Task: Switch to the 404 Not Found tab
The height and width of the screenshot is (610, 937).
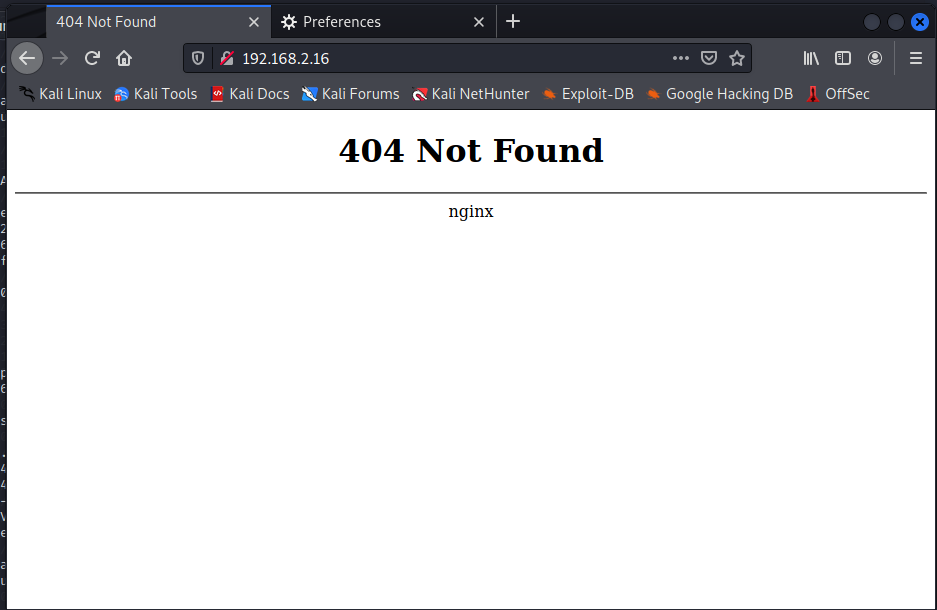Action: pyautogui.click(x=158, y=22)
